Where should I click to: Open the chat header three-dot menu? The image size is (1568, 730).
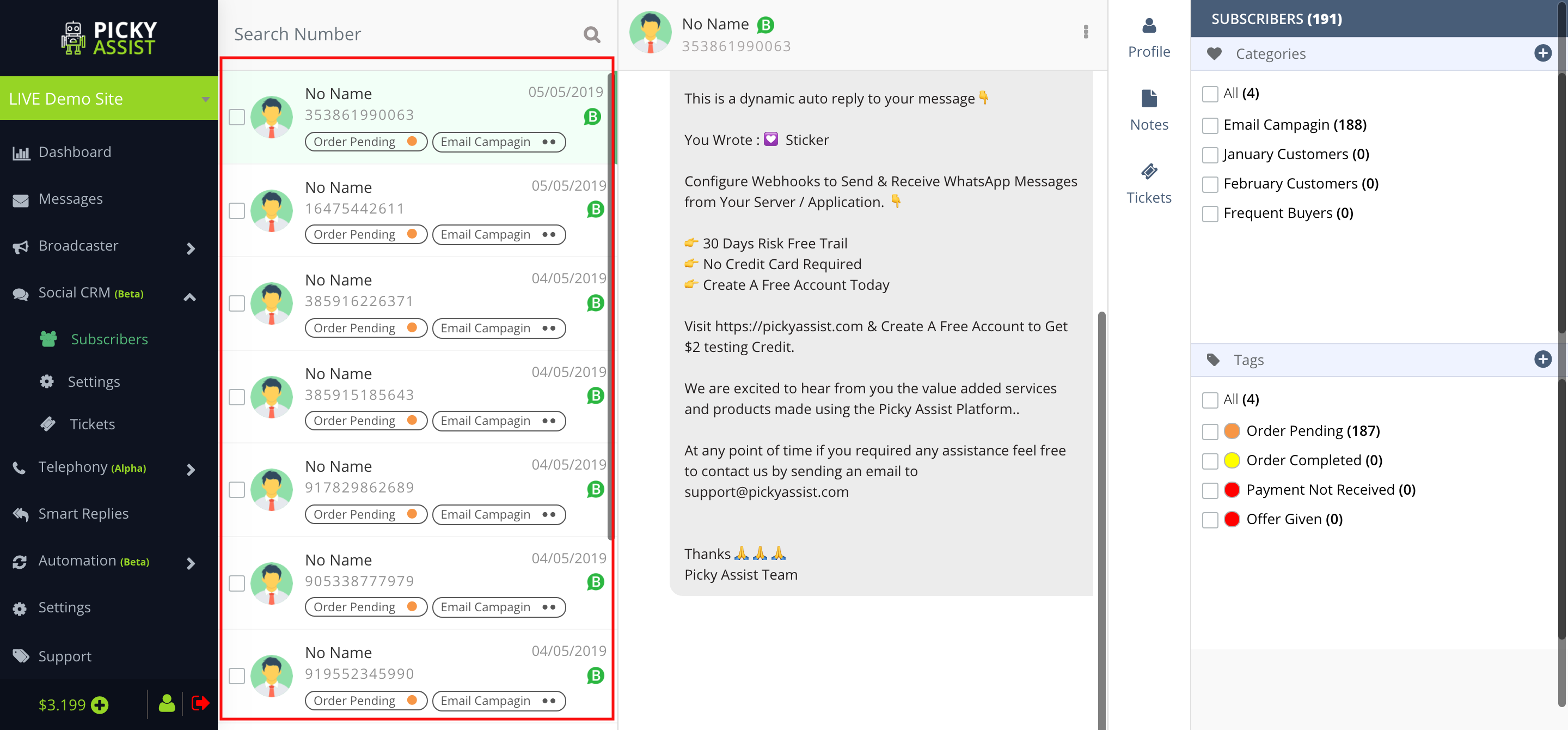point(1085,32)
